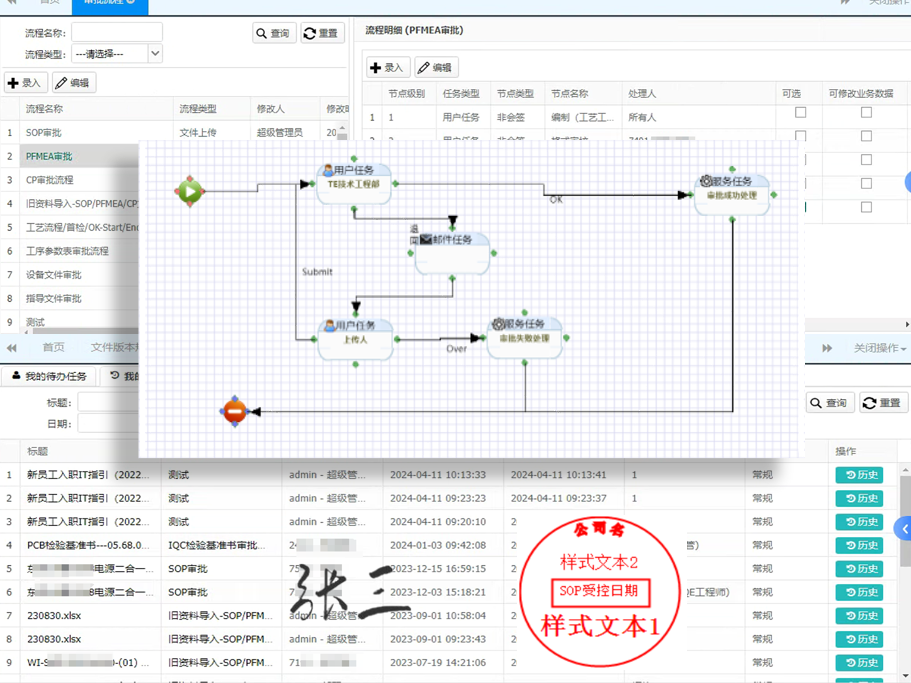Click 历史 button for task row 9
The height and width of the screenshot is (683, 911).
(859, 663)
